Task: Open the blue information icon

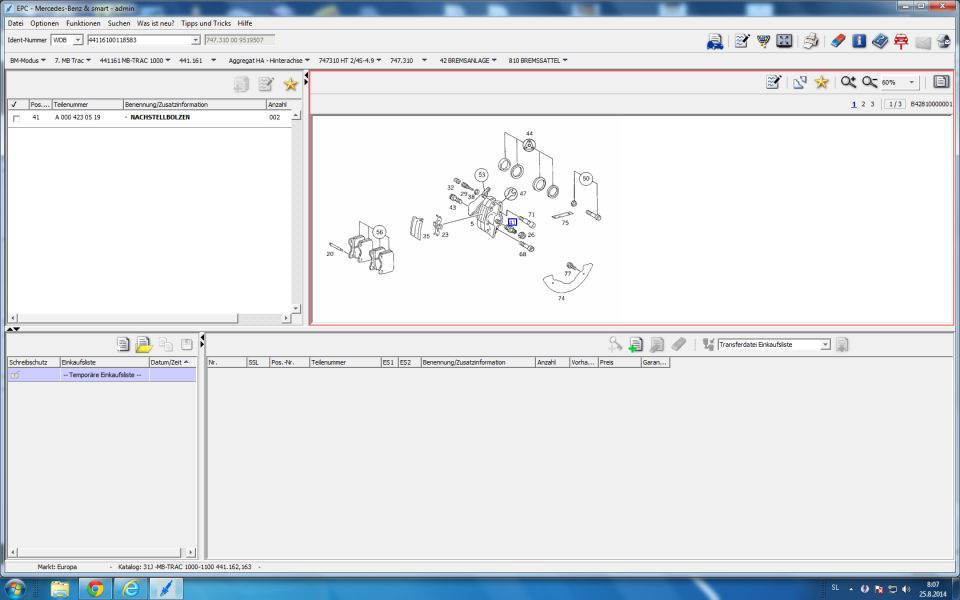Action: click(x=859, y=41)
